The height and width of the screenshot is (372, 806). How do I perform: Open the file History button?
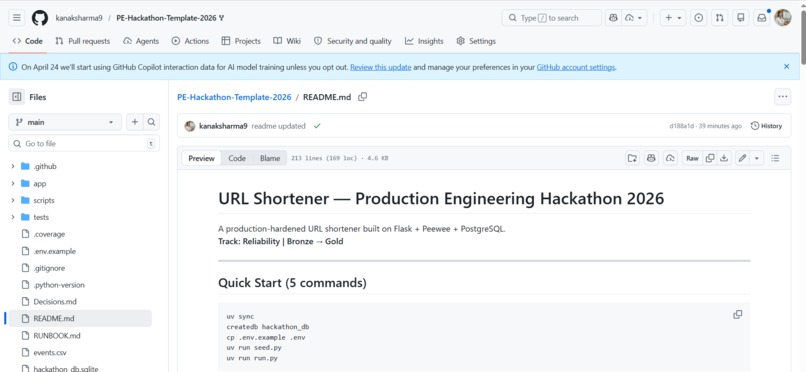[x=766, y=126]
